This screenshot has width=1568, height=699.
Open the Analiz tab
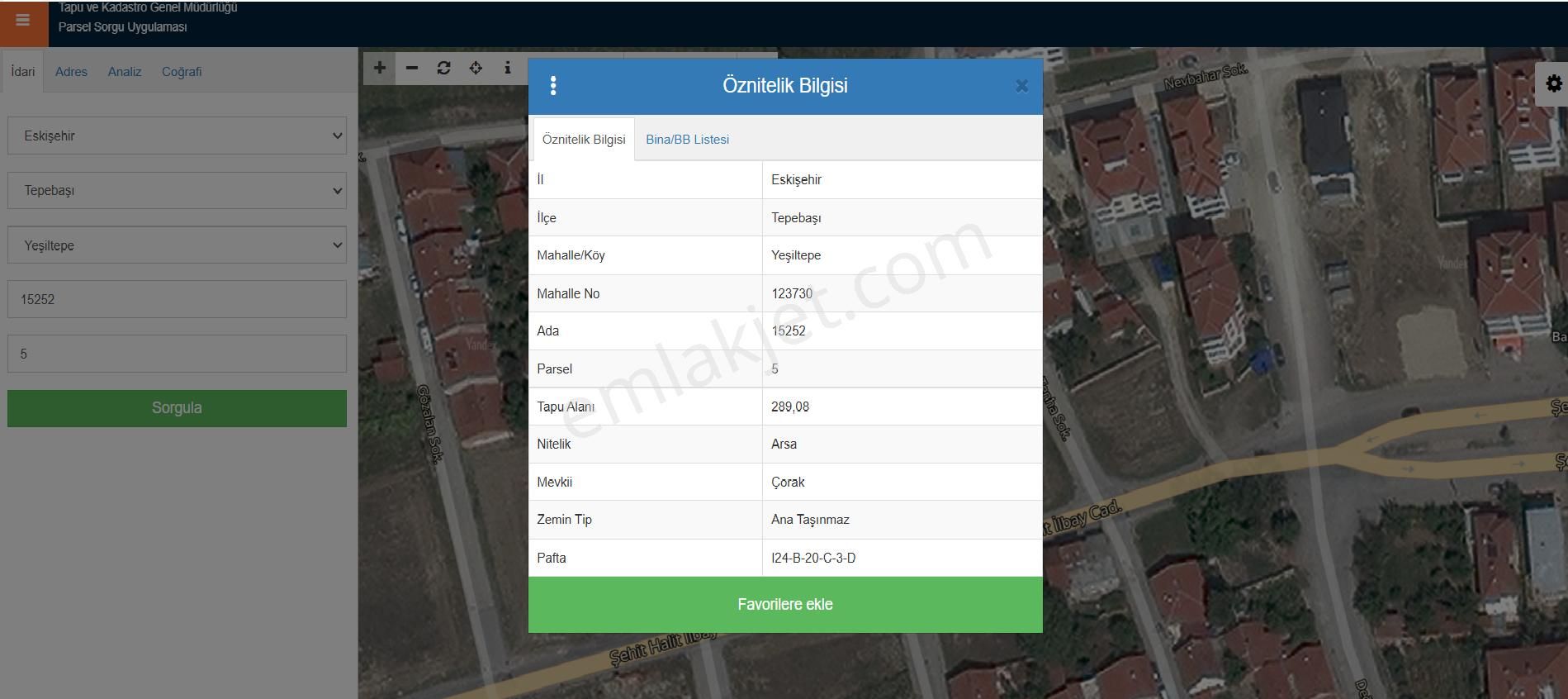pyautogui.click(x=125, y=72)
